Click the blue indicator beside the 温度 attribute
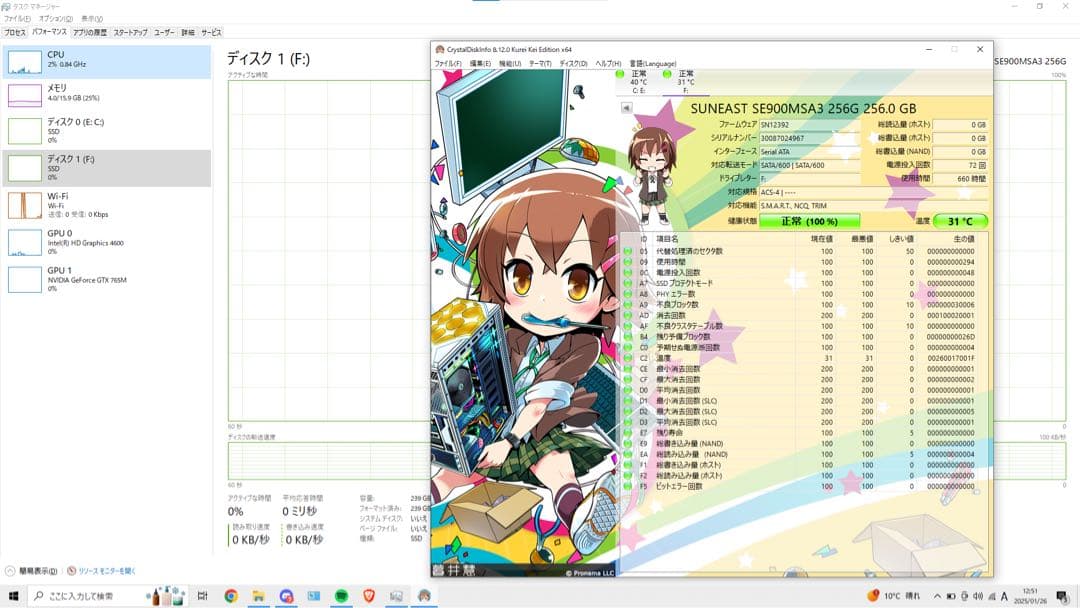This screenshot has height=608, width=1080. [x=627, y=358]
